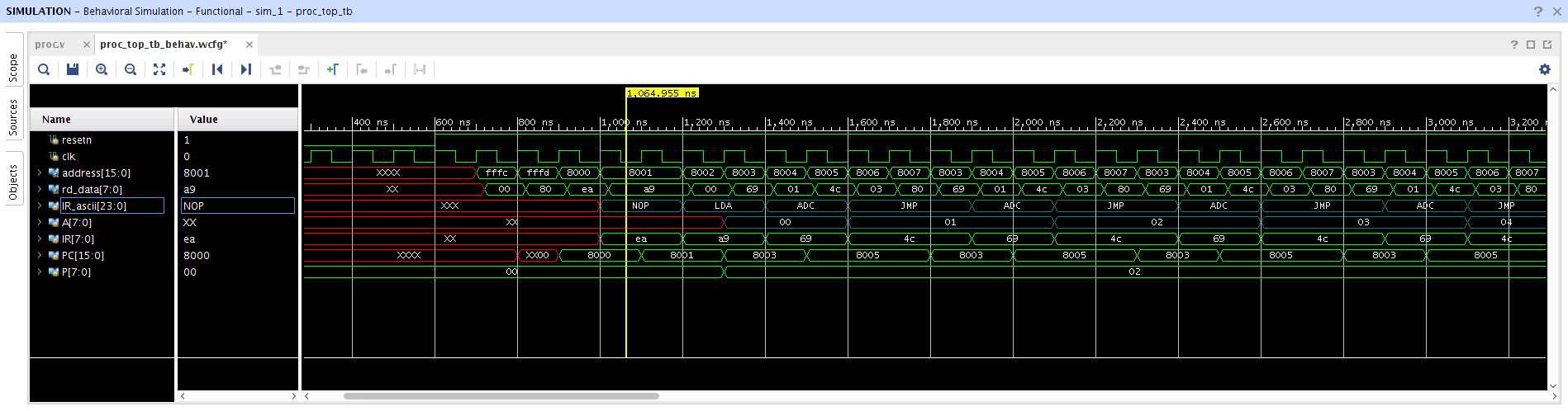Viewport: 1568px width, 411px height.
Task: Select the clk signal row
Action: (69, 157)
